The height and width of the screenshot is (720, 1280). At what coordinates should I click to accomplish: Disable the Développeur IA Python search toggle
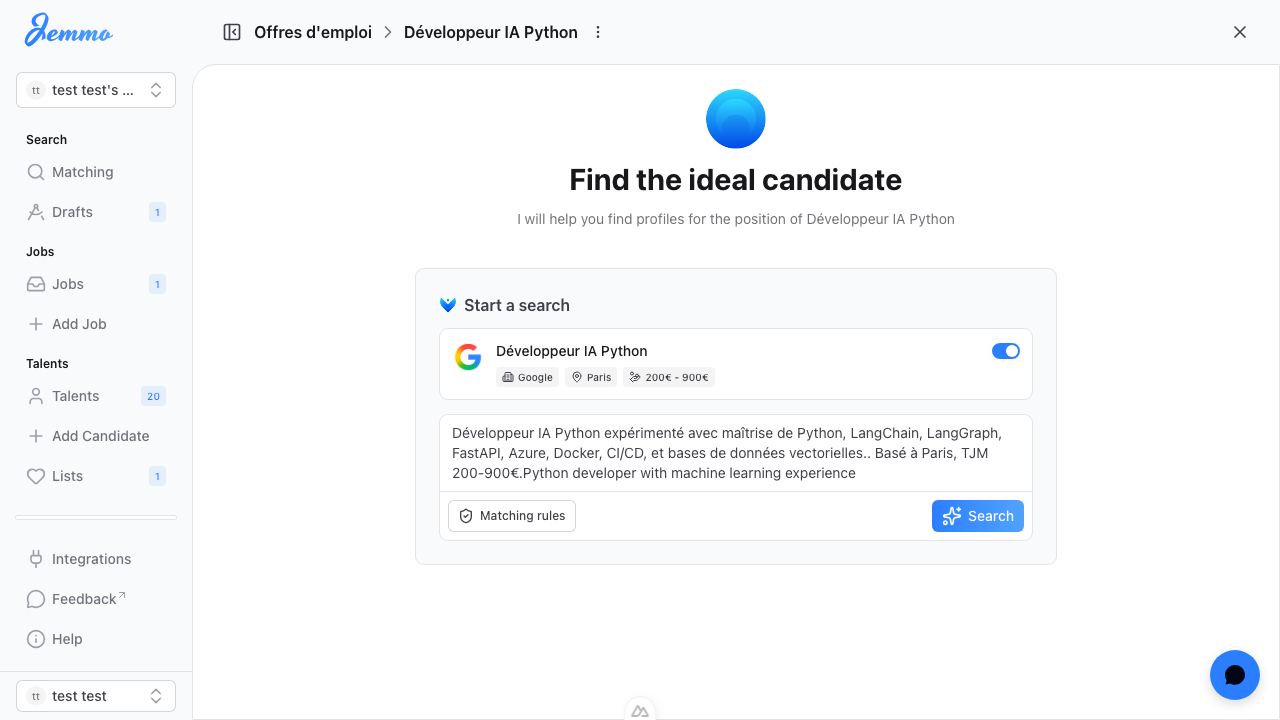coord(1005,351)
